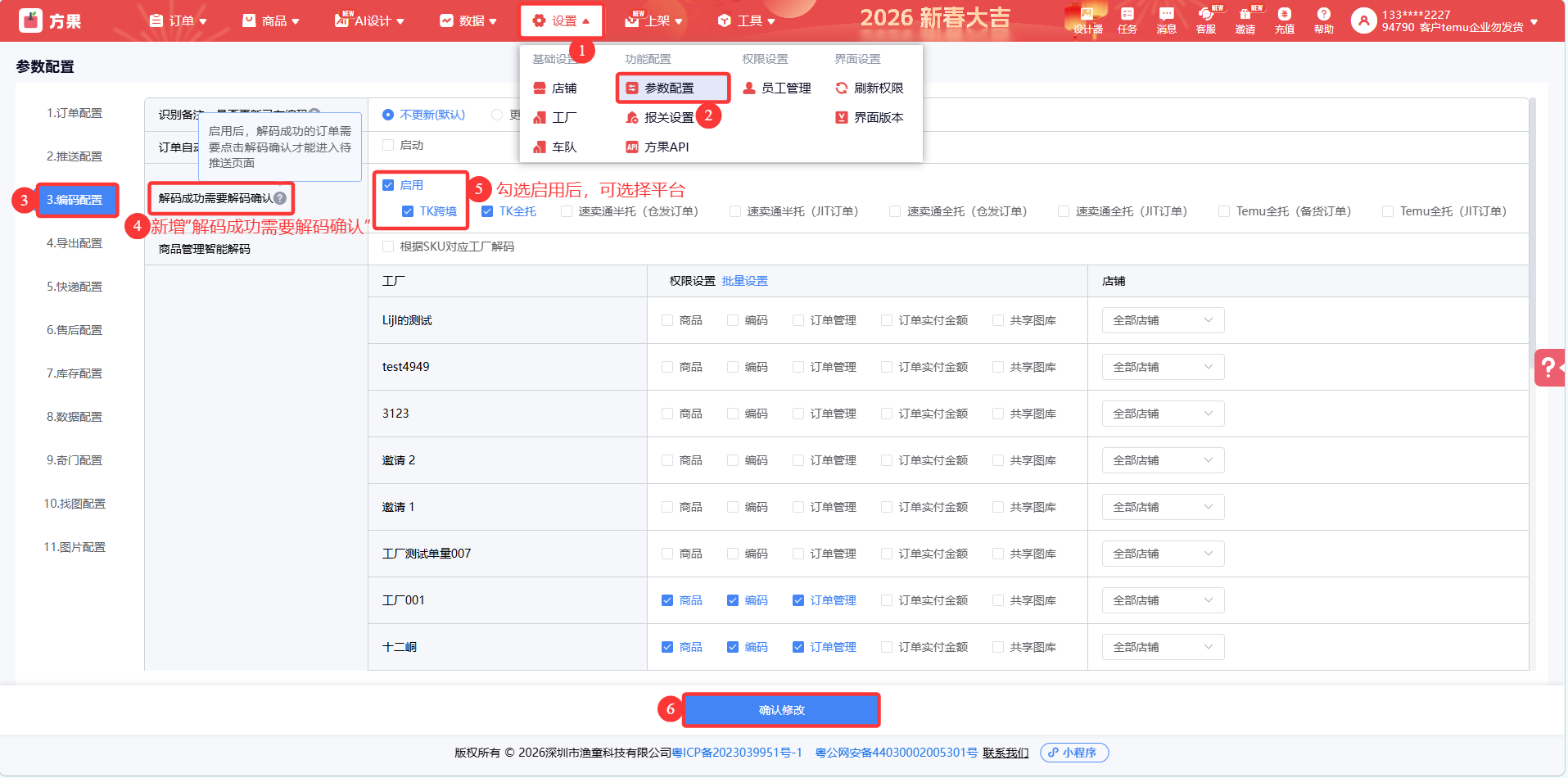The height and width of the screenshot is (778, 1568).
Task: Select 店铺 in the settings menu
Action: [x=555, y=88]
